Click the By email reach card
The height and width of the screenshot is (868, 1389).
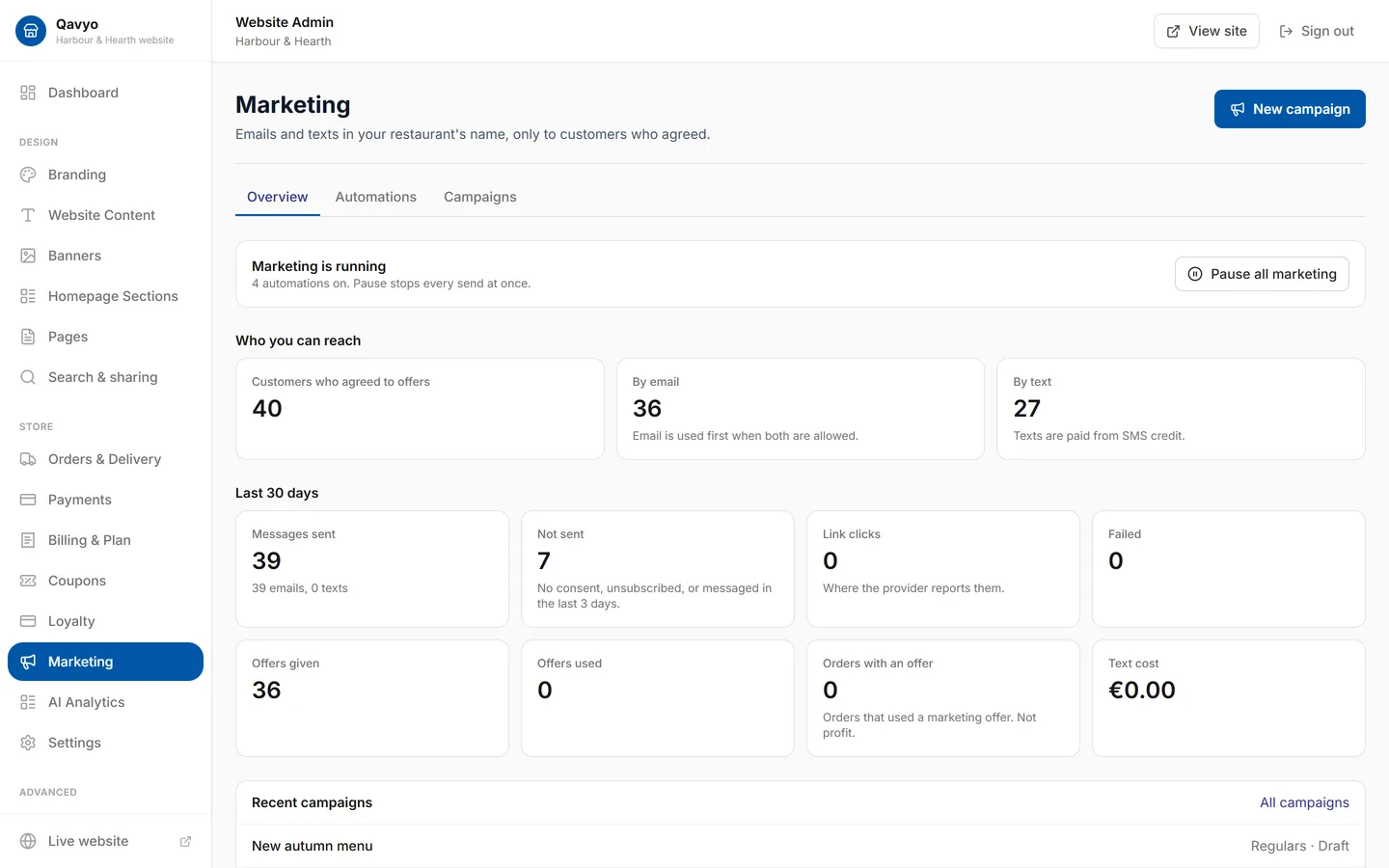[x=801, y=409]
